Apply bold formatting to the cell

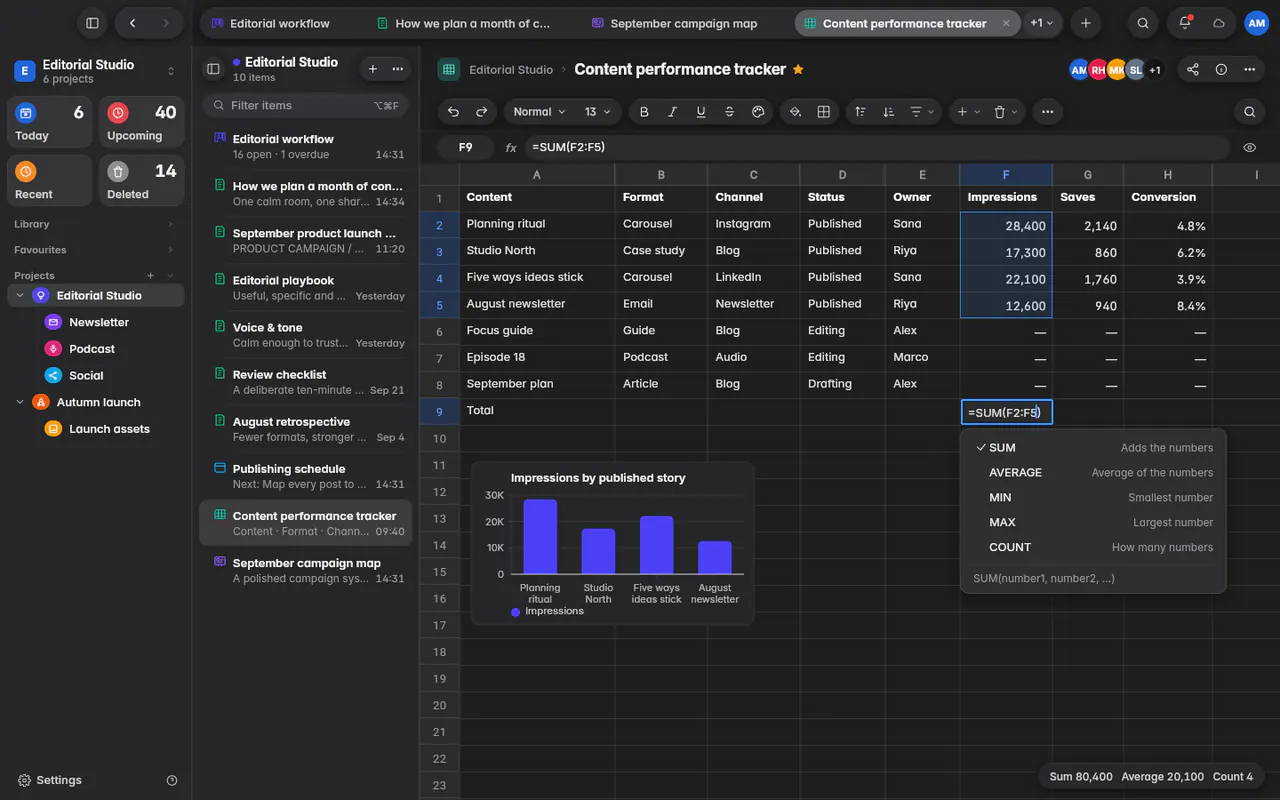tap(644, 112)
